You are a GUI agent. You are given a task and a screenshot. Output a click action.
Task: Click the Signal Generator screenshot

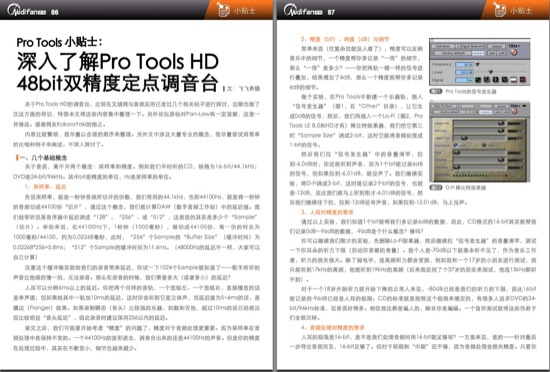[479, 62]
